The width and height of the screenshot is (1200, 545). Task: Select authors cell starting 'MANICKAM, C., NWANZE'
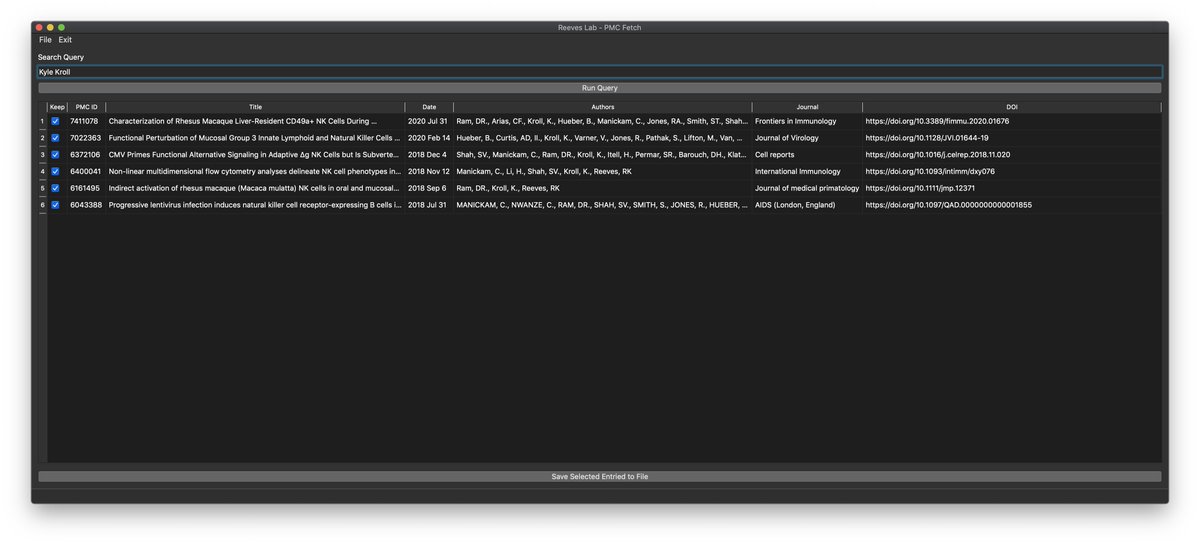(x=603, y=205)
